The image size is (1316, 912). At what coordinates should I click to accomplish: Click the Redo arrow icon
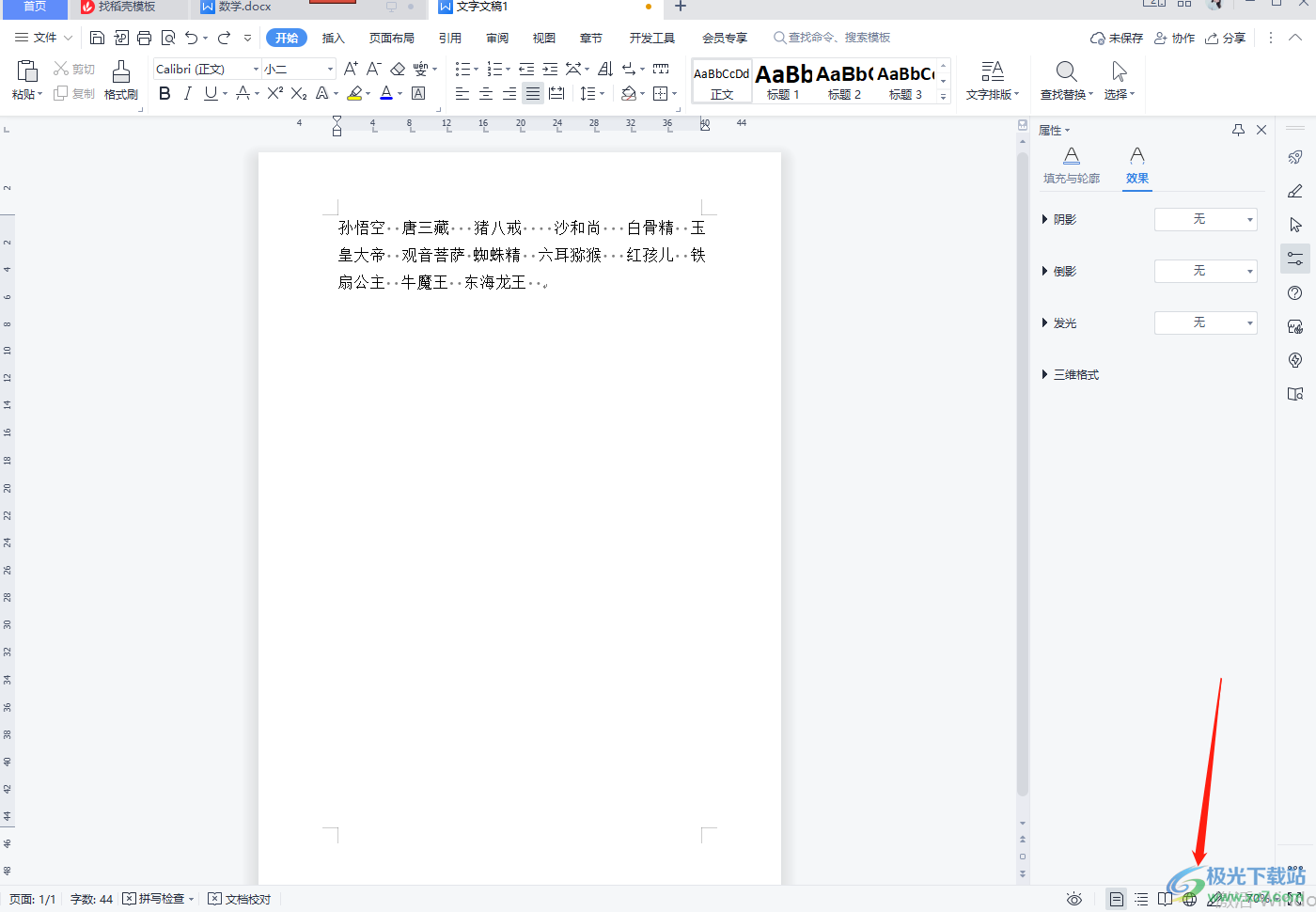pyautogui.click(x=224, y=38)
